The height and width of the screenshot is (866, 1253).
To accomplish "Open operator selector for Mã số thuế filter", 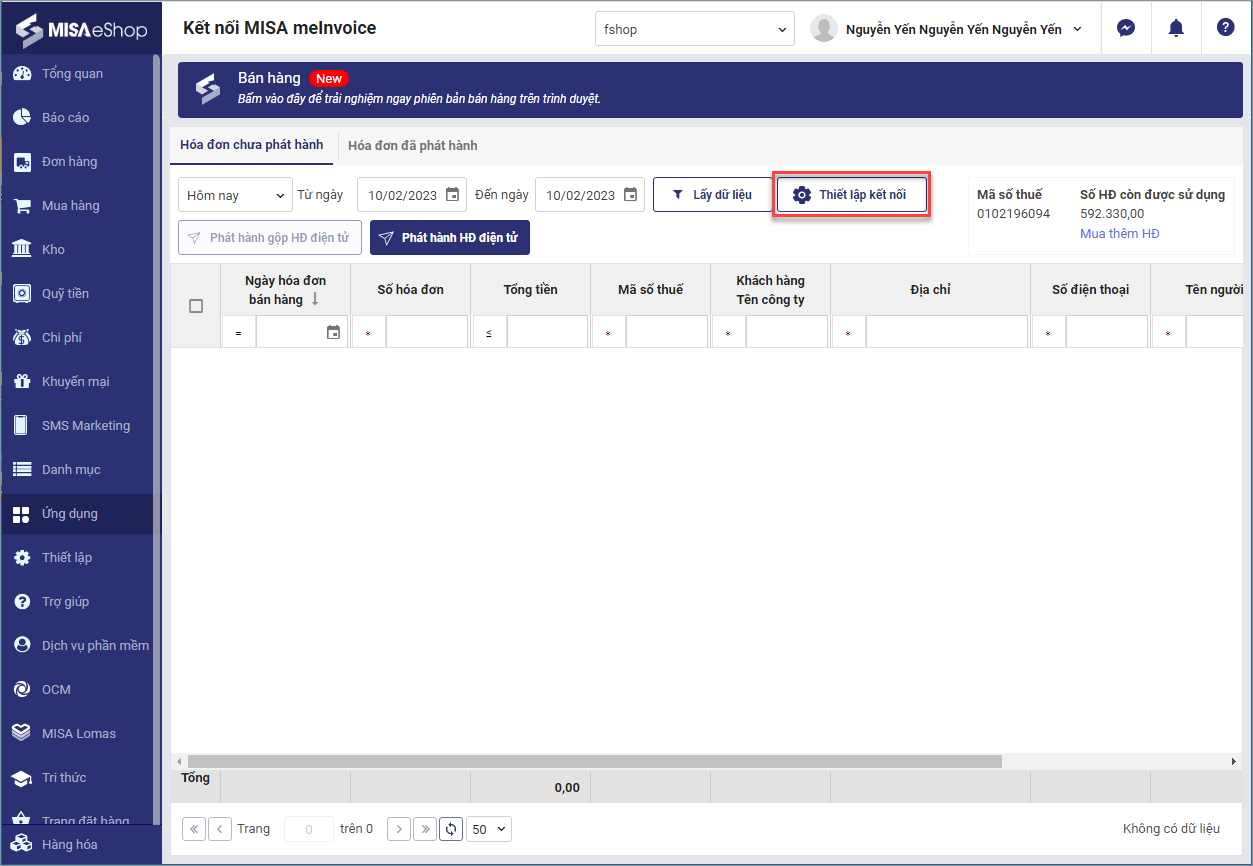I will tap(609, 332).
